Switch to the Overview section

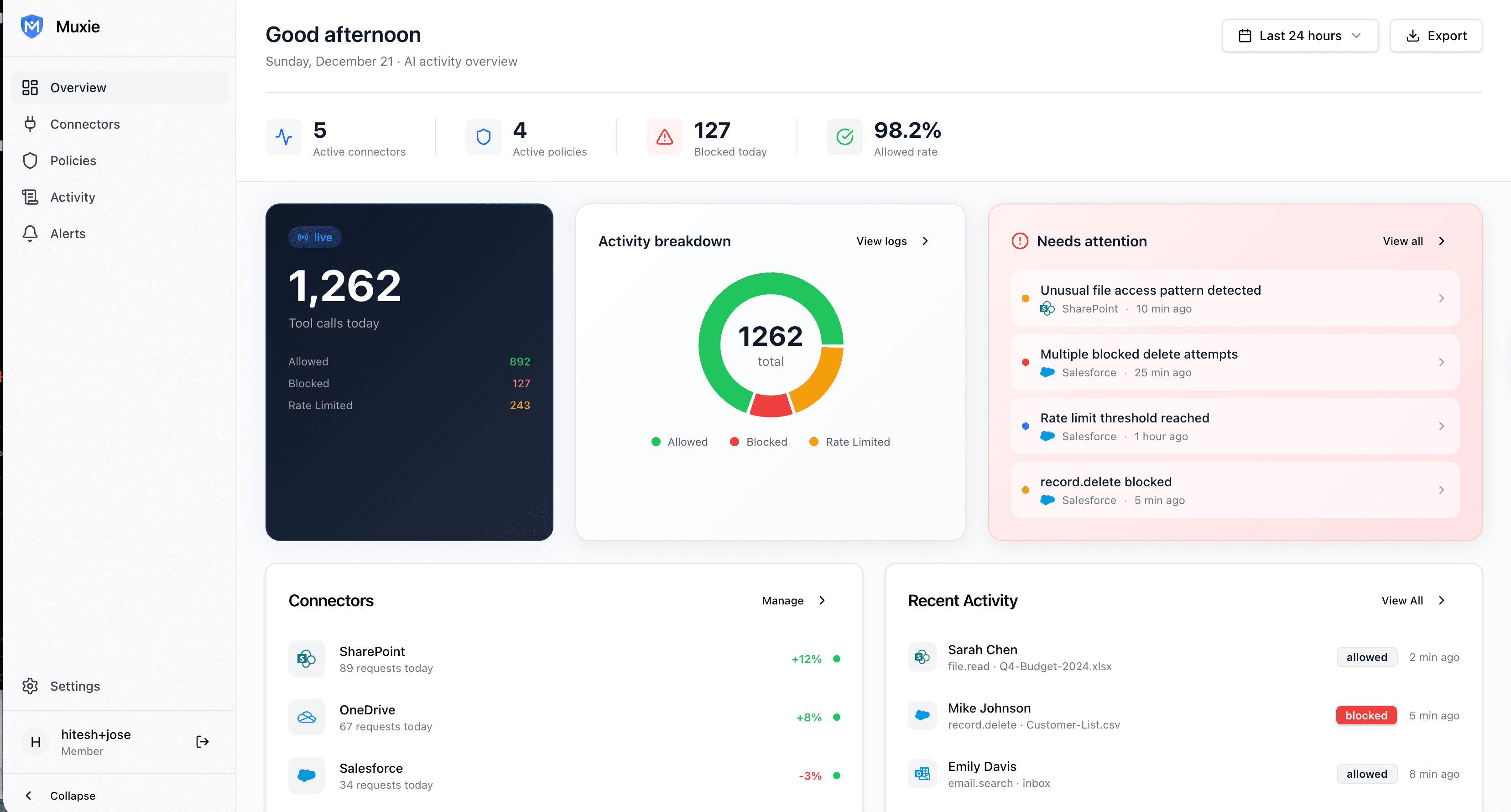(x=78, y=88)
